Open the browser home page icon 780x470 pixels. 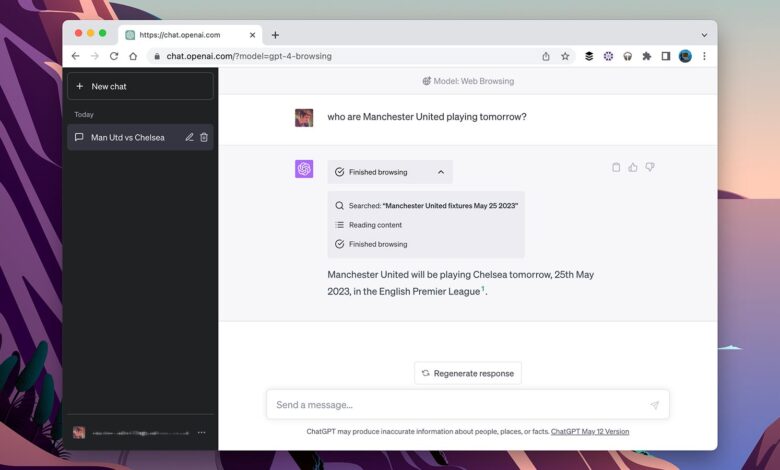click(133, 56)
